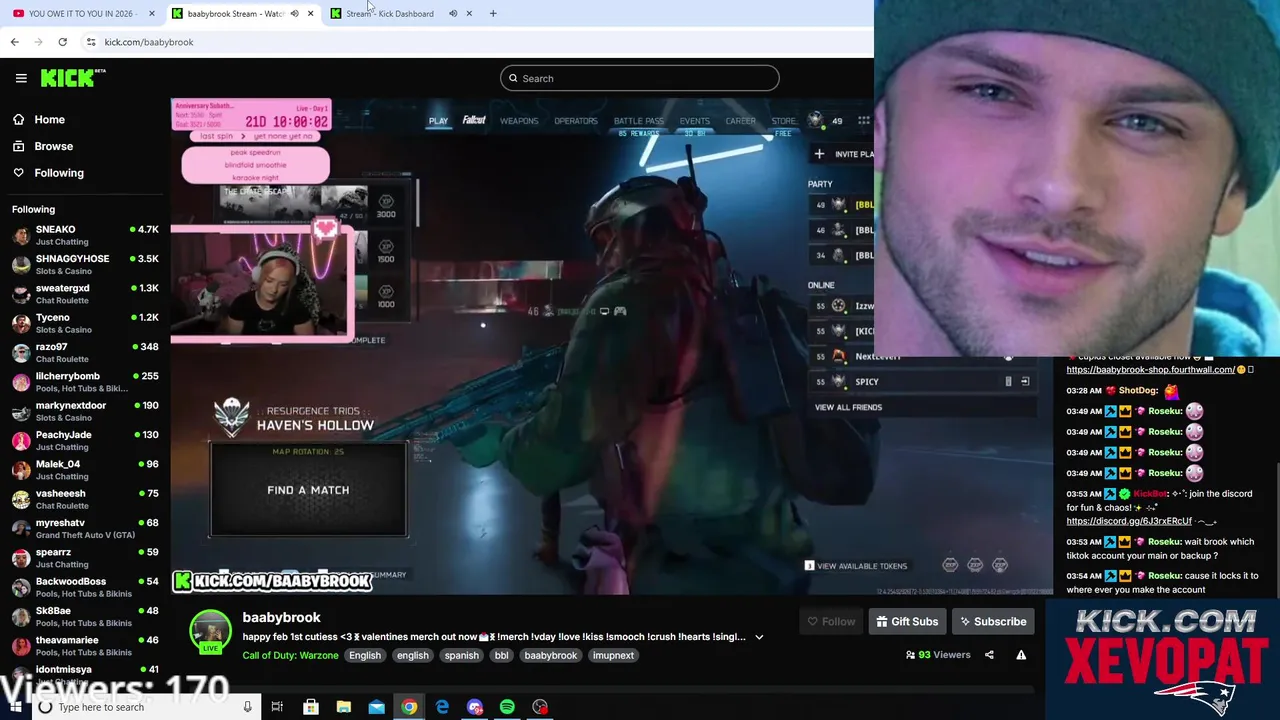The width and height of the screenshot is (1280, 720).
Task: Click Tyceno avatar in Following list
Action: (21, 323)
